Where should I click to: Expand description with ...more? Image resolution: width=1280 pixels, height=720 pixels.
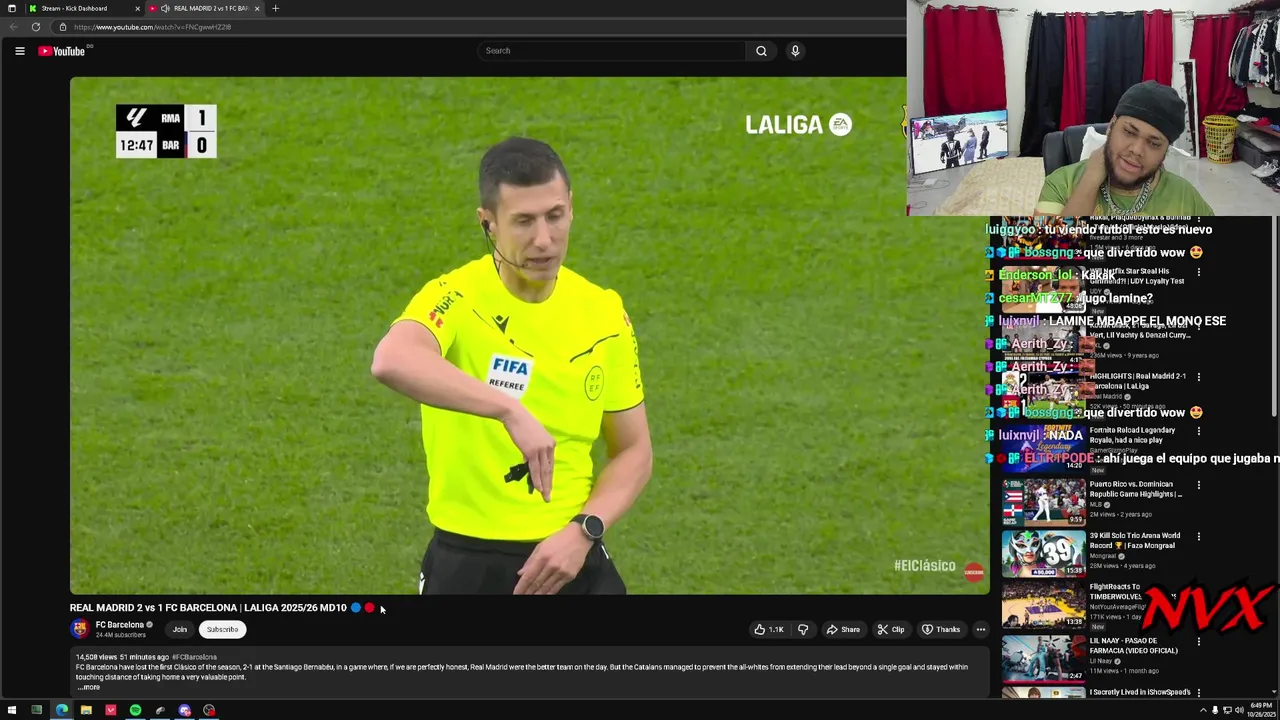click(x=89, y=687)
